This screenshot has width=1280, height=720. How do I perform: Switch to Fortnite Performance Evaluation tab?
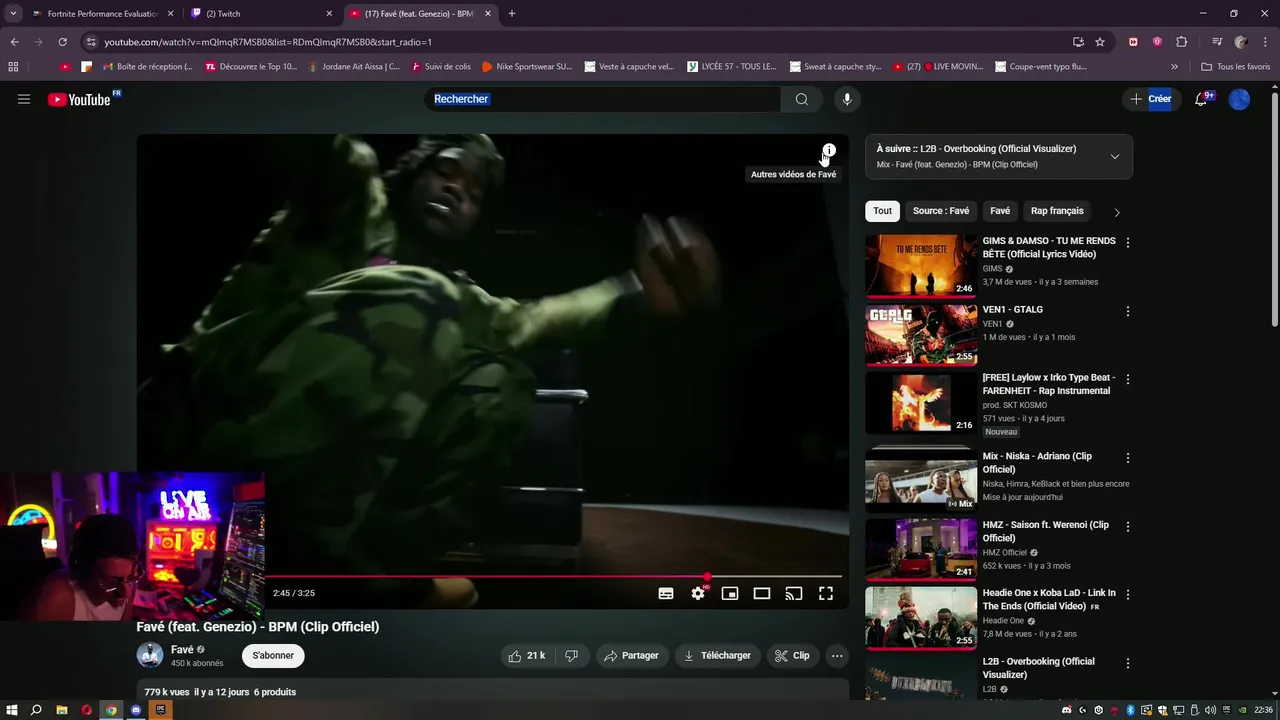click(x=102, y=14)
